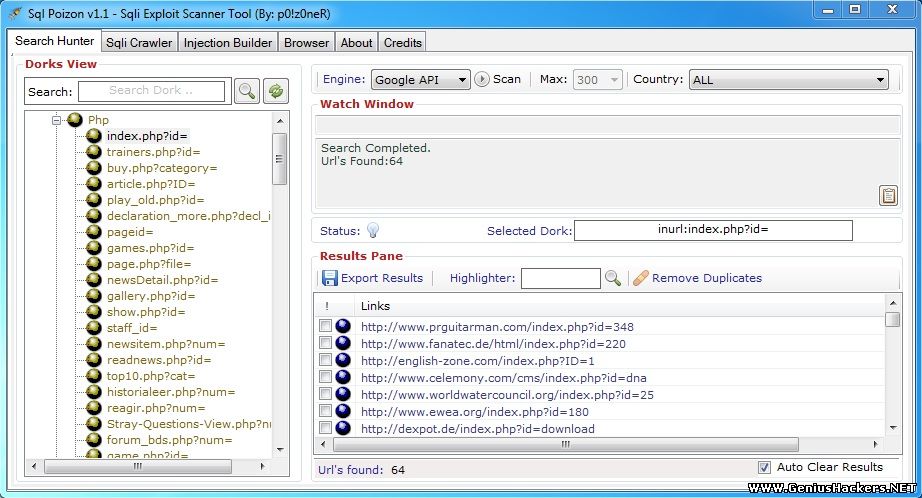Click the globe icon beside celemony.com link
The width and height of the screenshot is (922, 498).
point(343,377)
